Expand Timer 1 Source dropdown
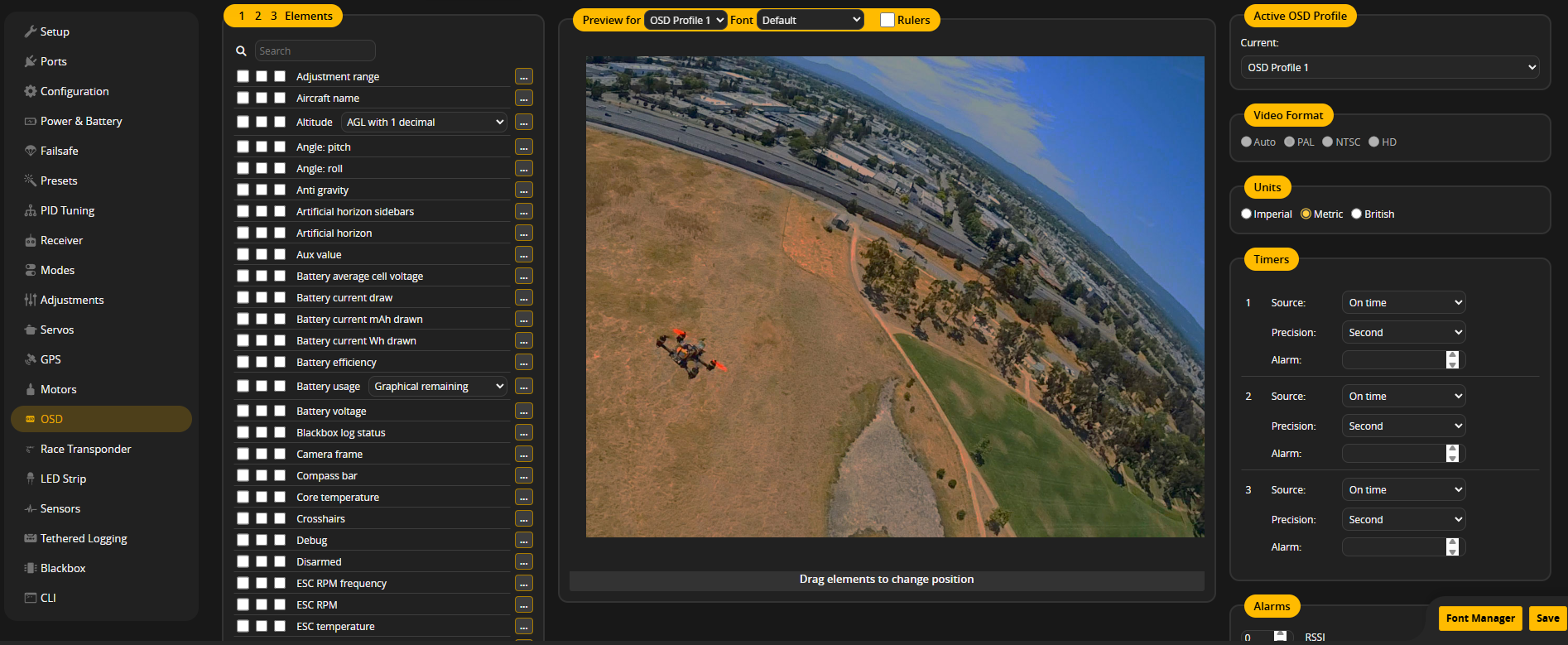This screenshot has width=1568, height=645. tap(1403, 302)
